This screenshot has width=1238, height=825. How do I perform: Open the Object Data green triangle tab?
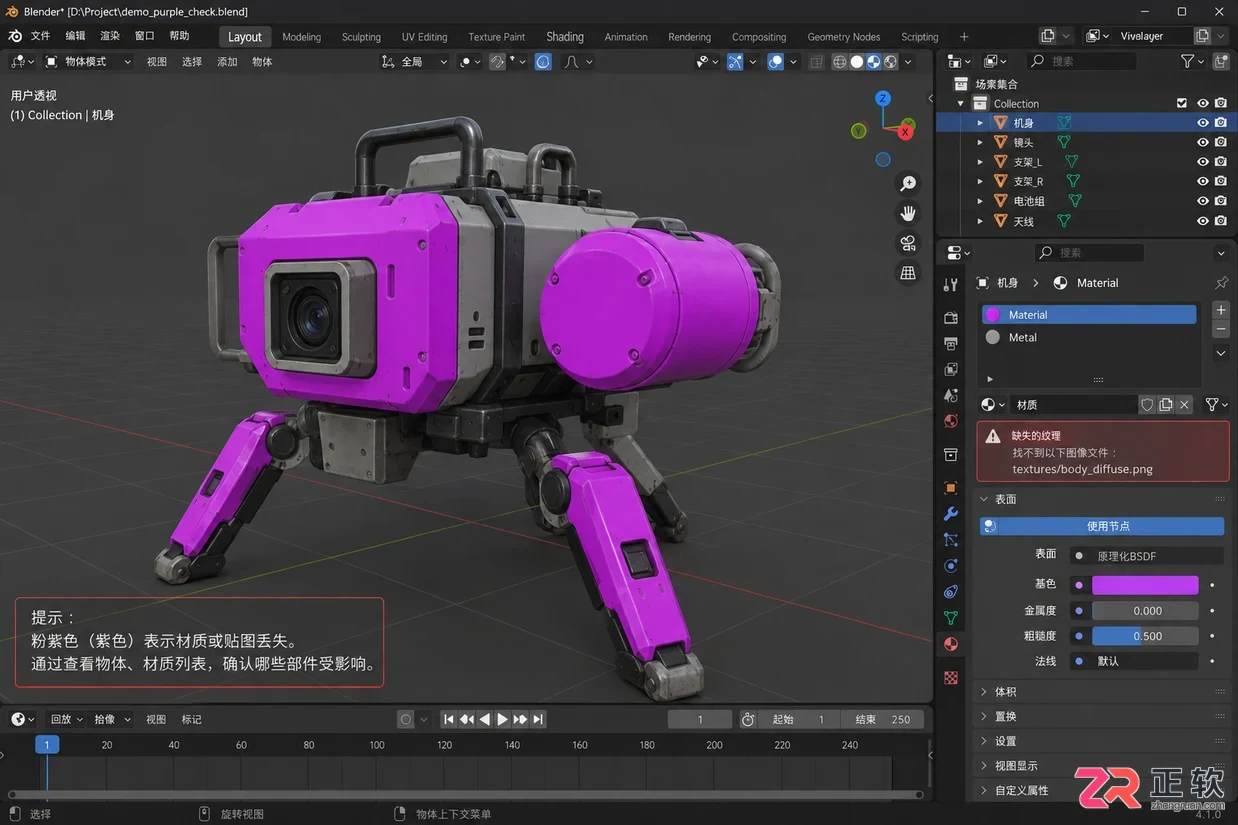pos(951,618)
